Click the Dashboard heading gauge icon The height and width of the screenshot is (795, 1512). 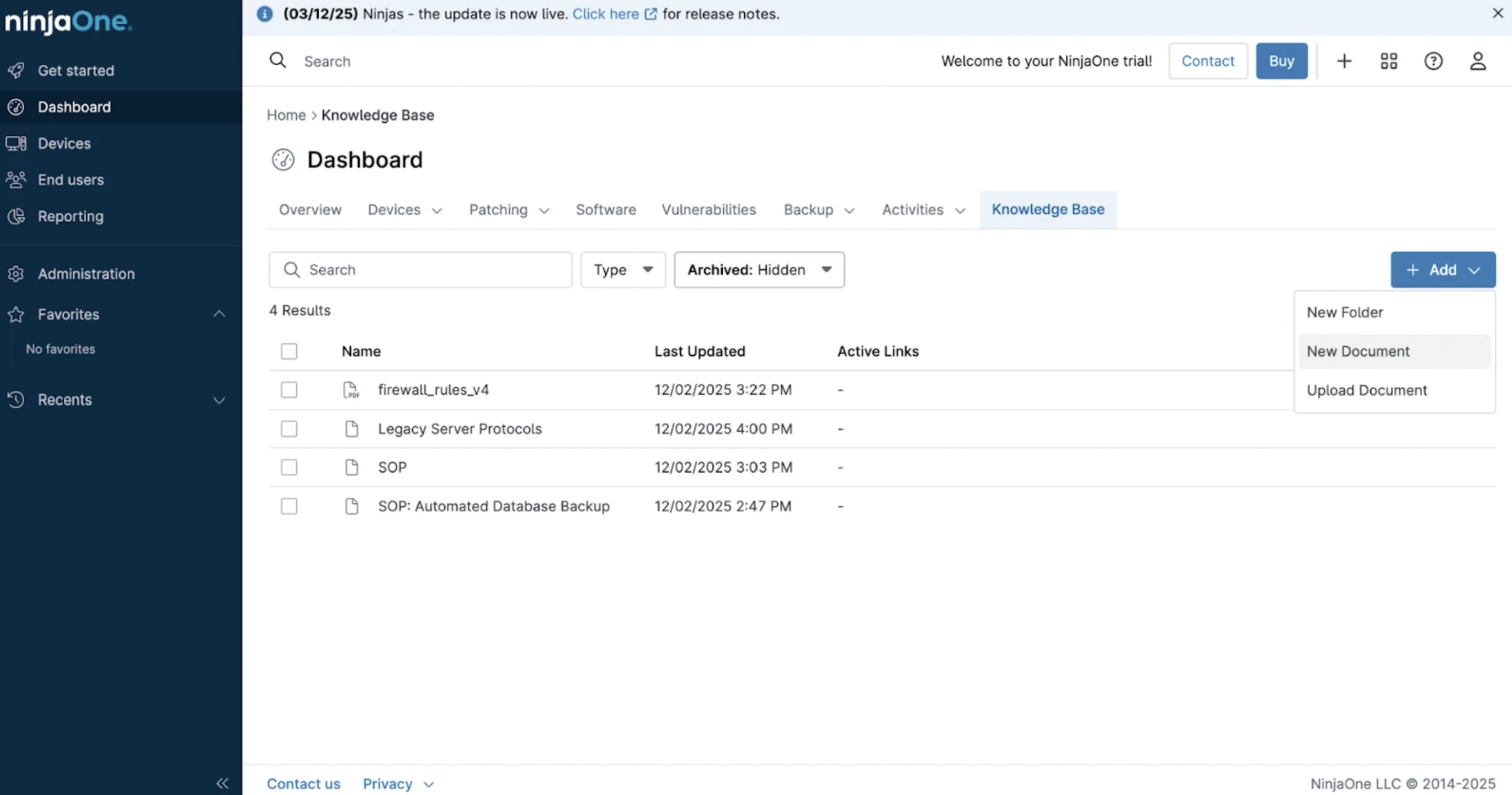[x=283, y=159]
